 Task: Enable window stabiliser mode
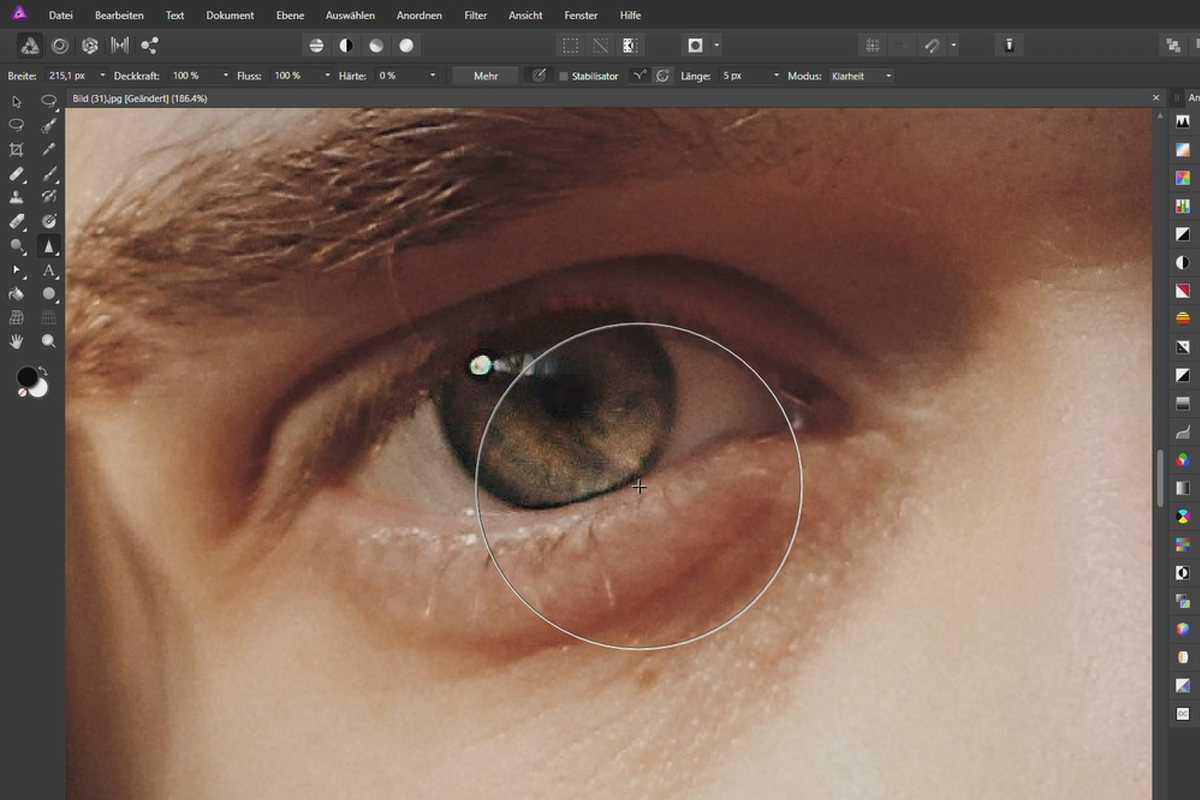click(x=663, y=76)
